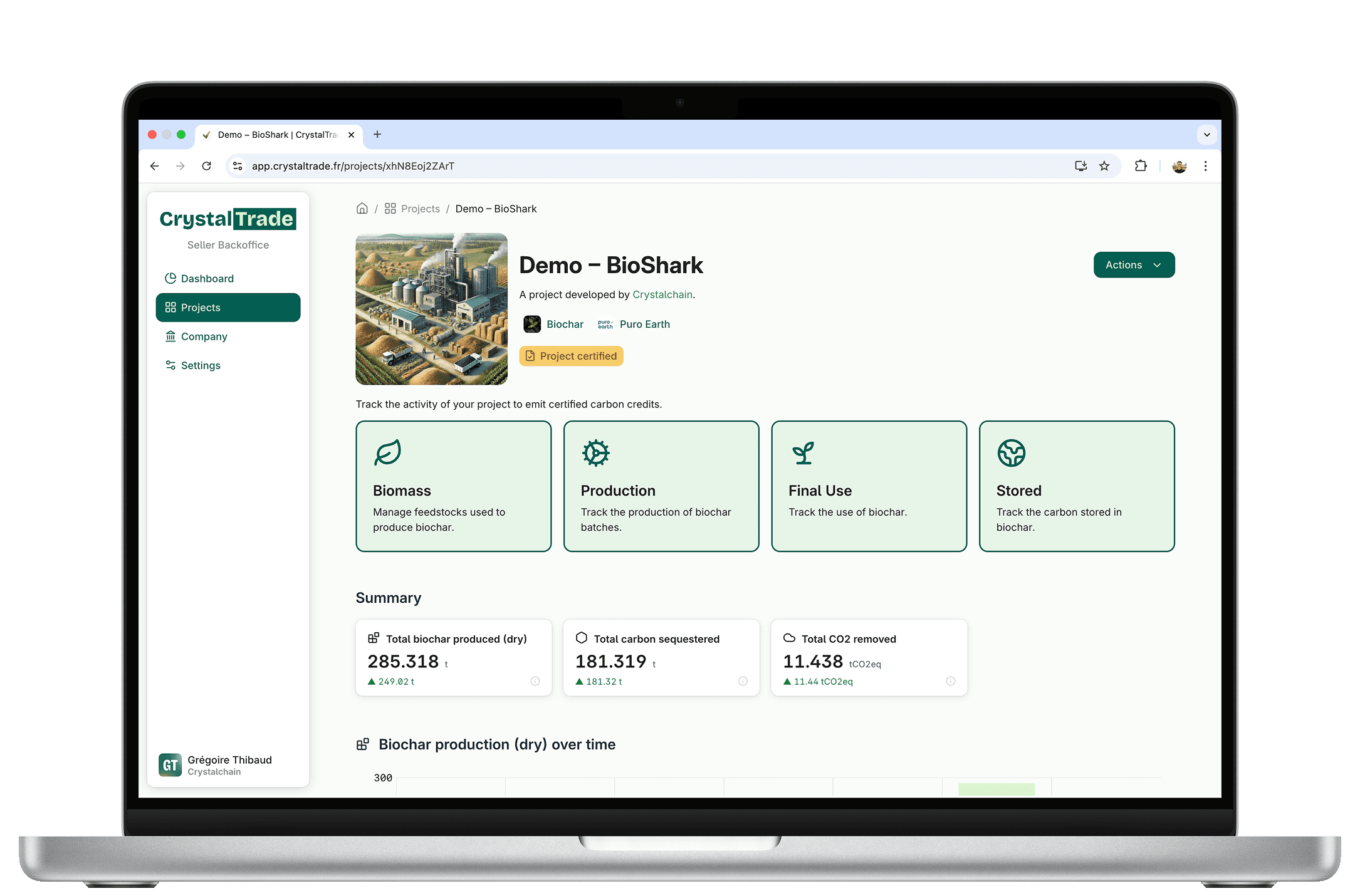Image resolution: width=1360 pixels, height=896 pixels.
Task: Click the Project certified badge
Action: 571,356
